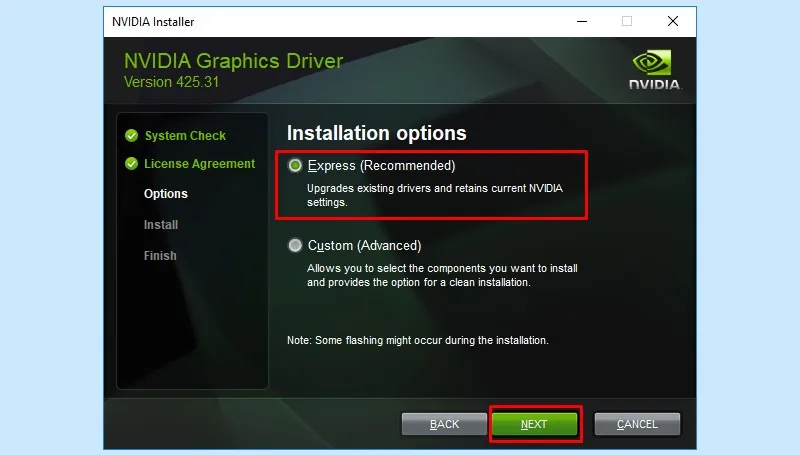Click the 'Version 425.31' text
The height and width of the screenshot is (455, 800).
[171, 82]
